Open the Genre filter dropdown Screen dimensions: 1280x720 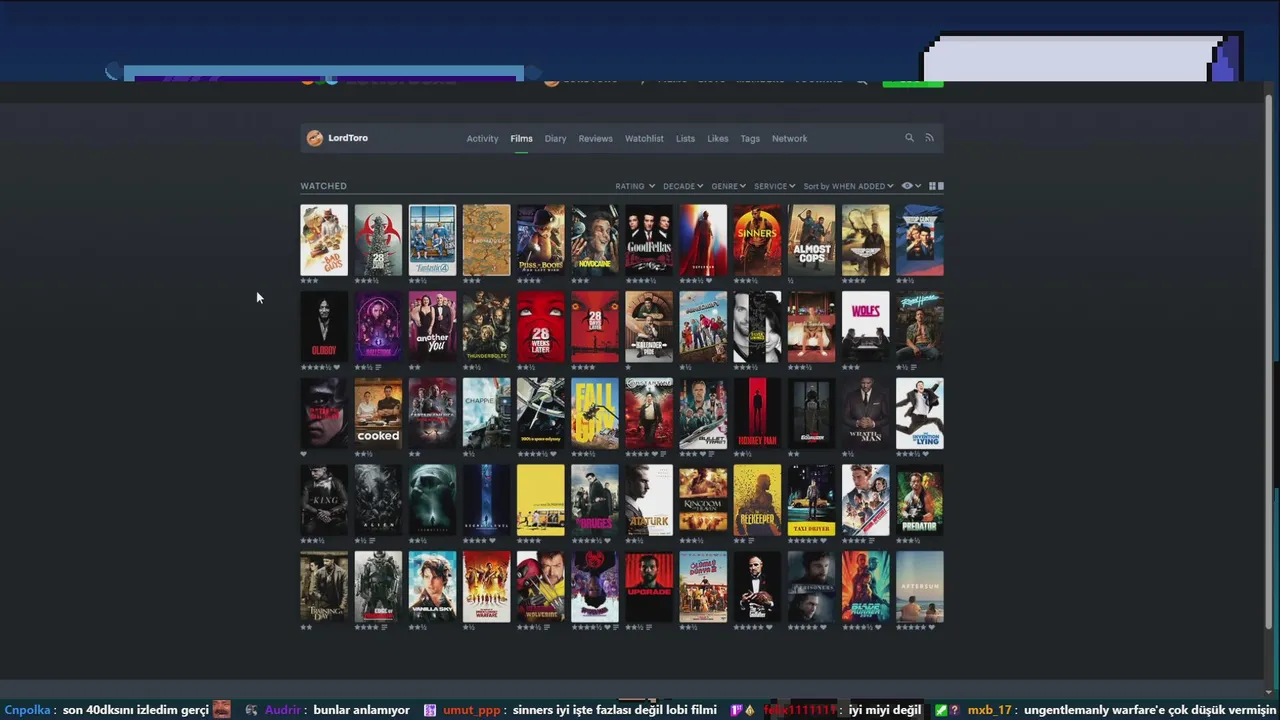(728, 186)
